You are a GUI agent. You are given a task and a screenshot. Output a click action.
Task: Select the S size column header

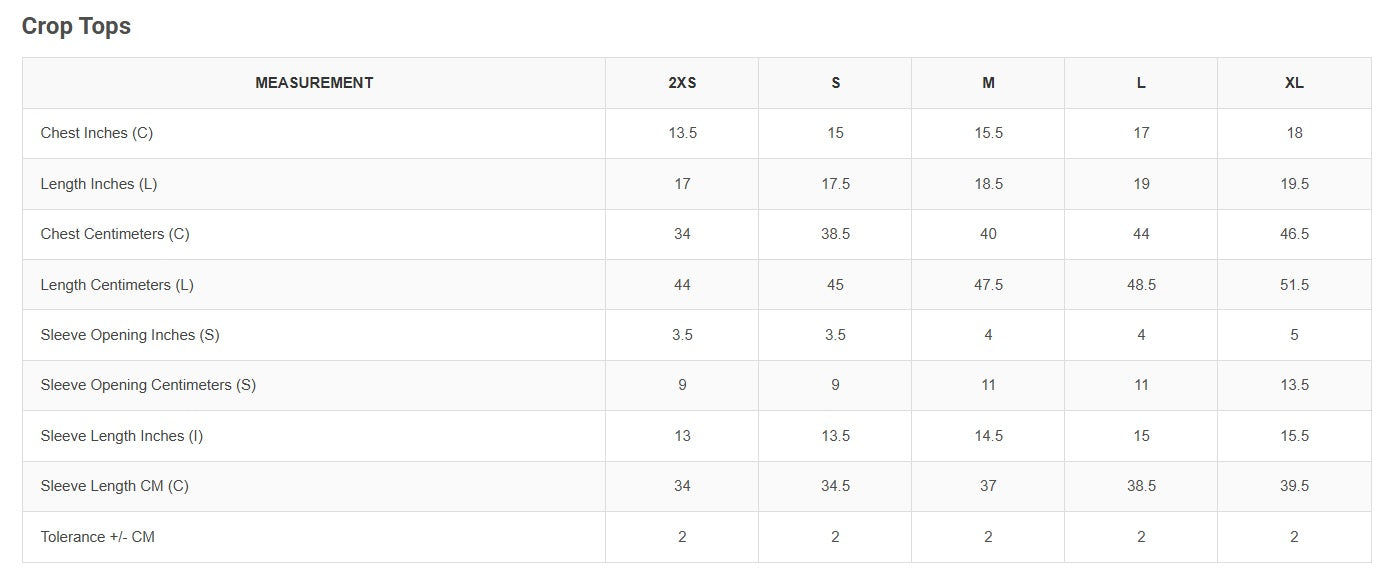(x=835, y=83)
